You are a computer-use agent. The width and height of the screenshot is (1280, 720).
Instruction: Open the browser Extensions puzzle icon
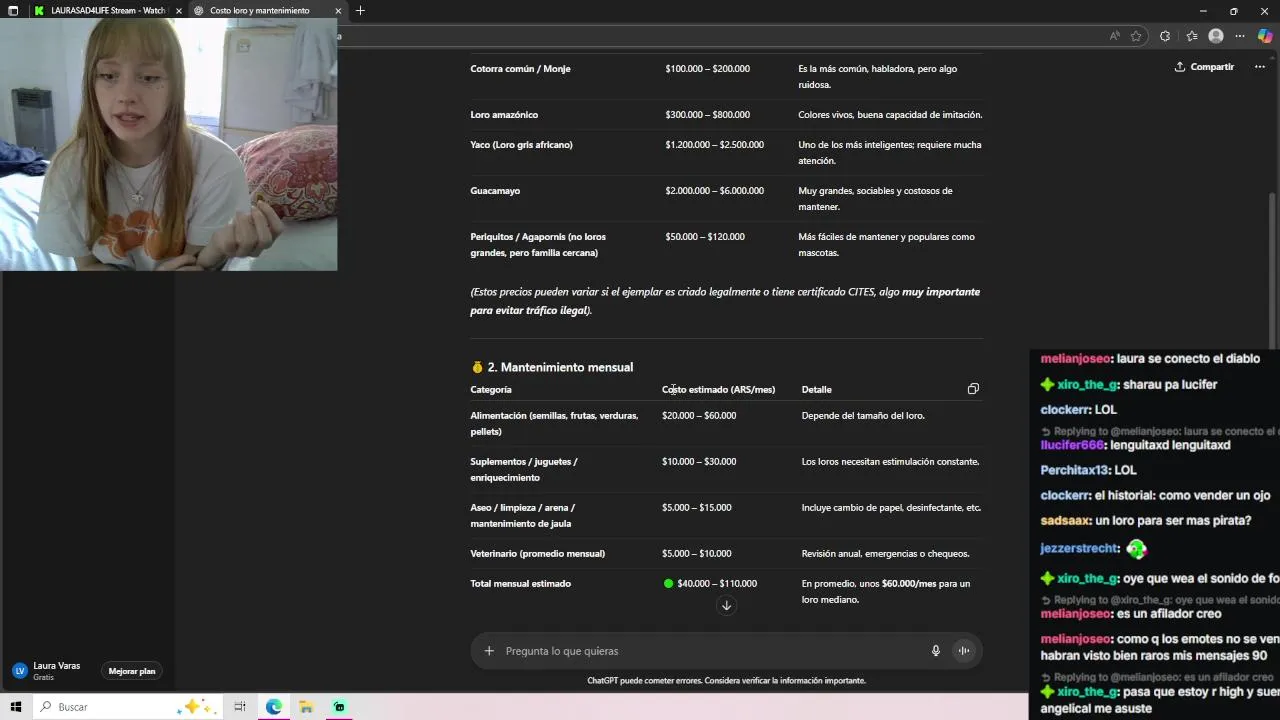pyautogui.click(x=1165, y=36)
